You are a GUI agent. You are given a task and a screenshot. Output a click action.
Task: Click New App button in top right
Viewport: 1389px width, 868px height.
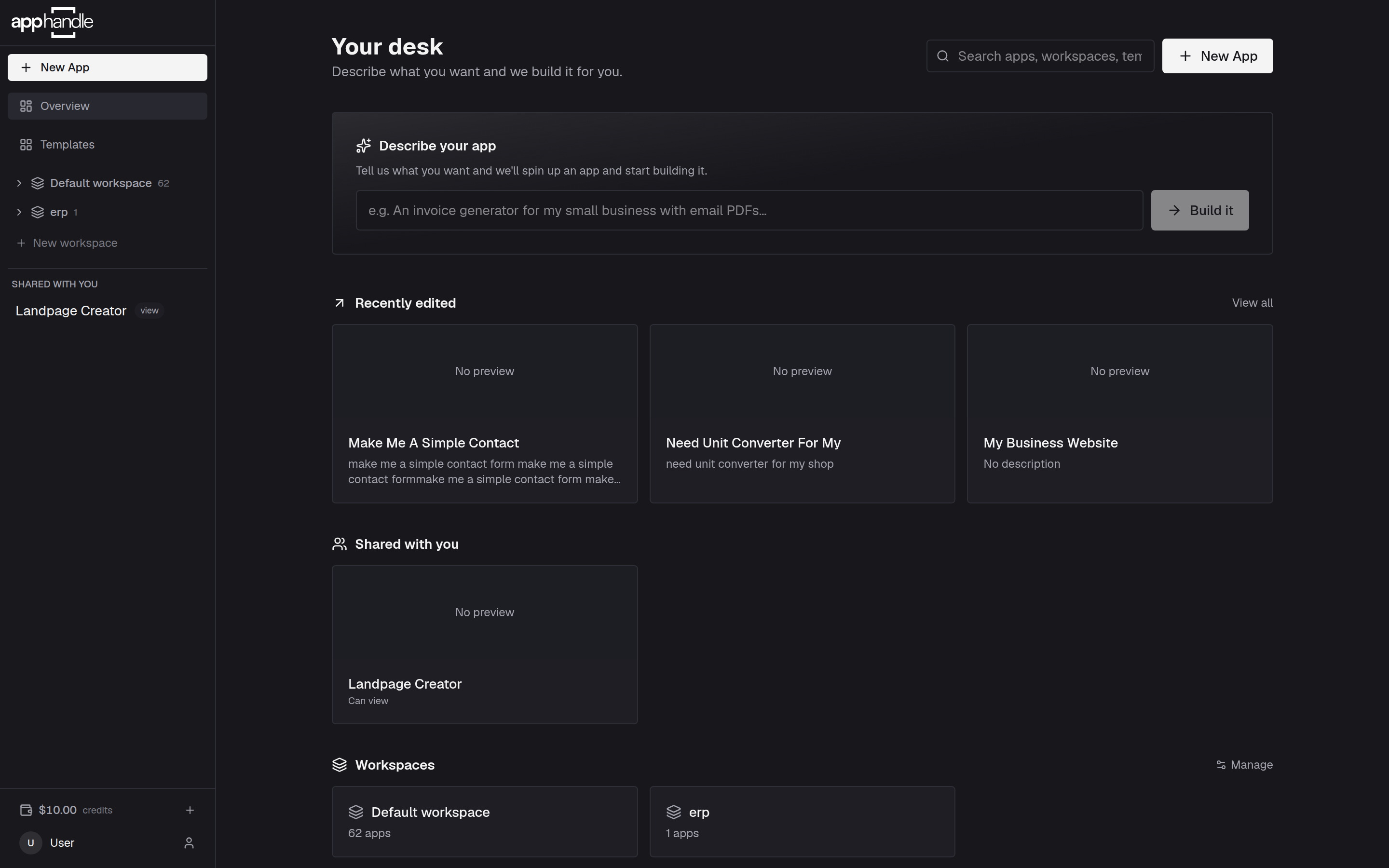[1217, 55]
